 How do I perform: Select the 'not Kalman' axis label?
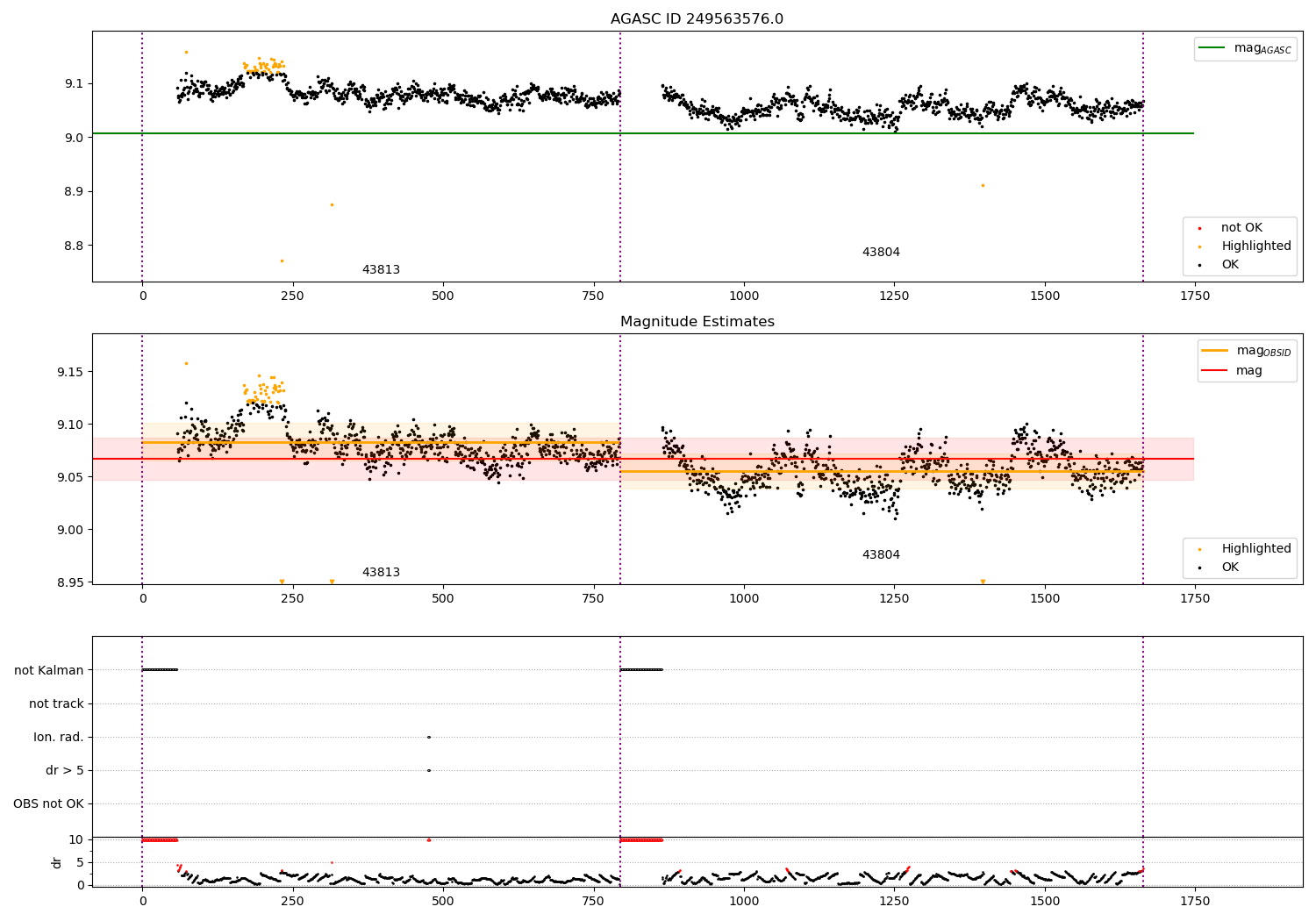pos(49,670)
